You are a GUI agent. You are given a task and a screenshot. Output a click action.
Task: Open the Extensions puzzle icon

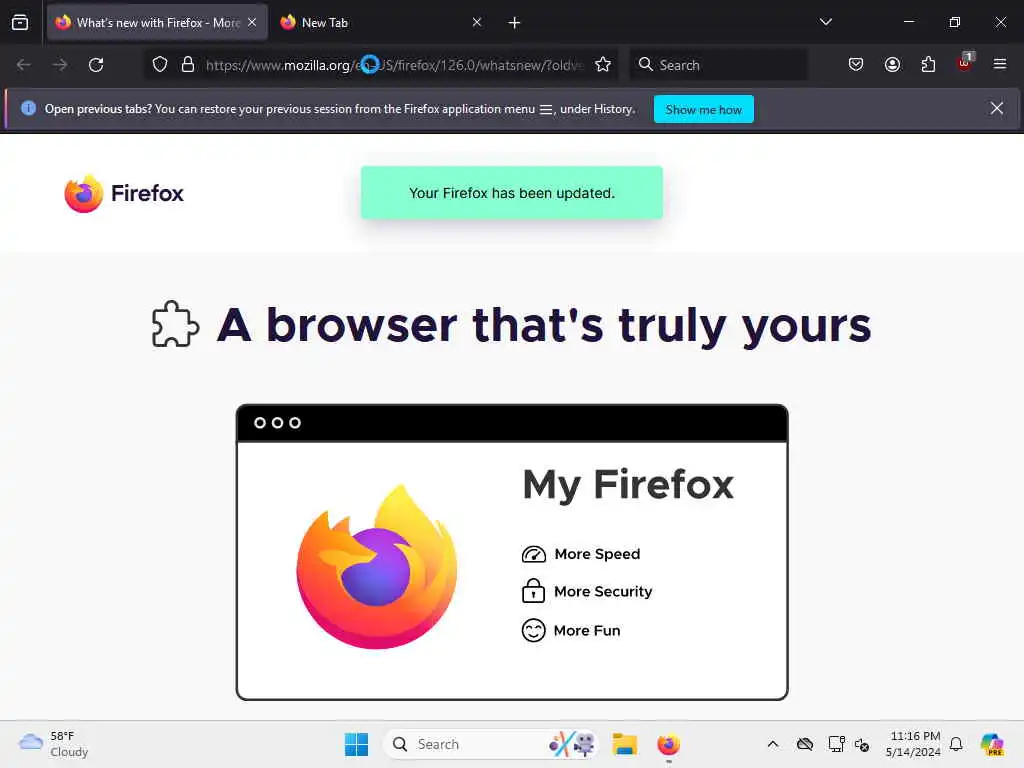[x=928, y=65]
